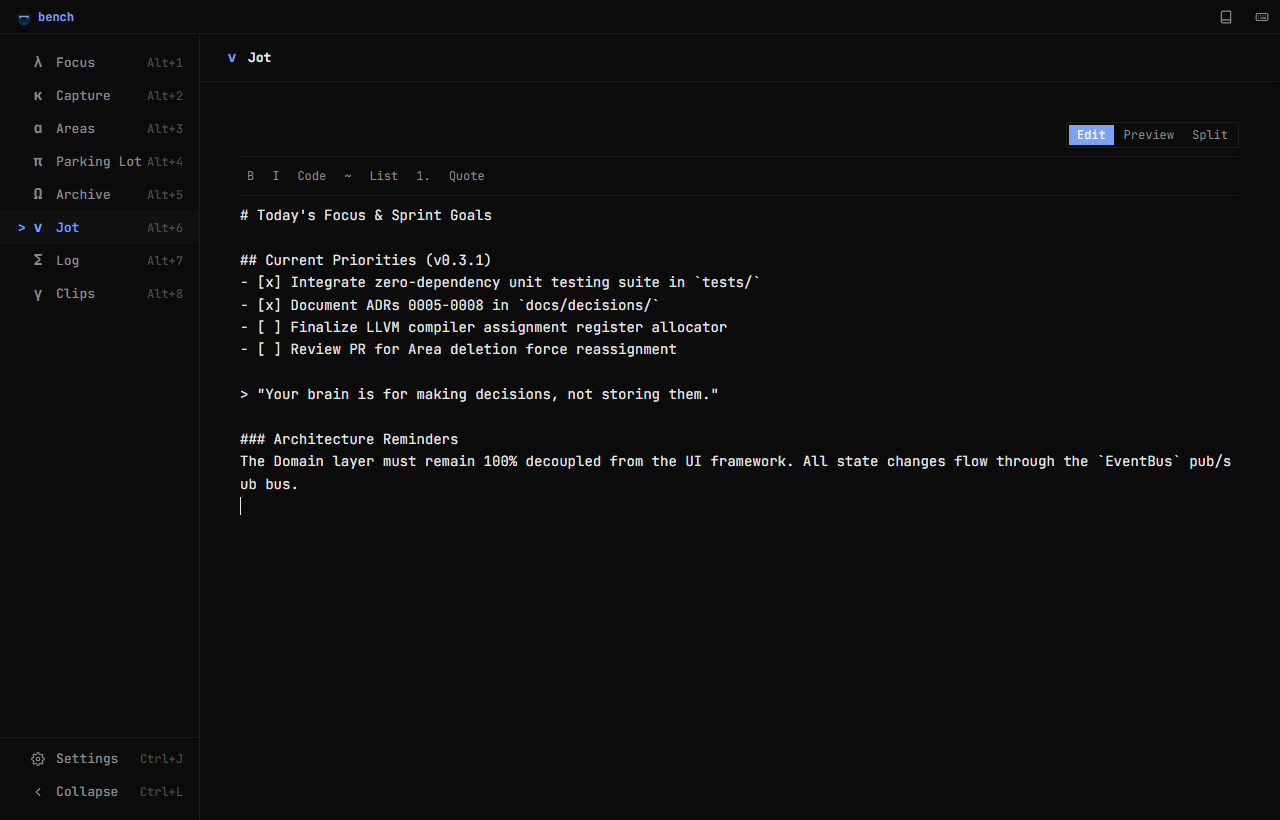Click the "Your brain is for making decisions" quote line

pyautogui.click(x=480, y=394)
